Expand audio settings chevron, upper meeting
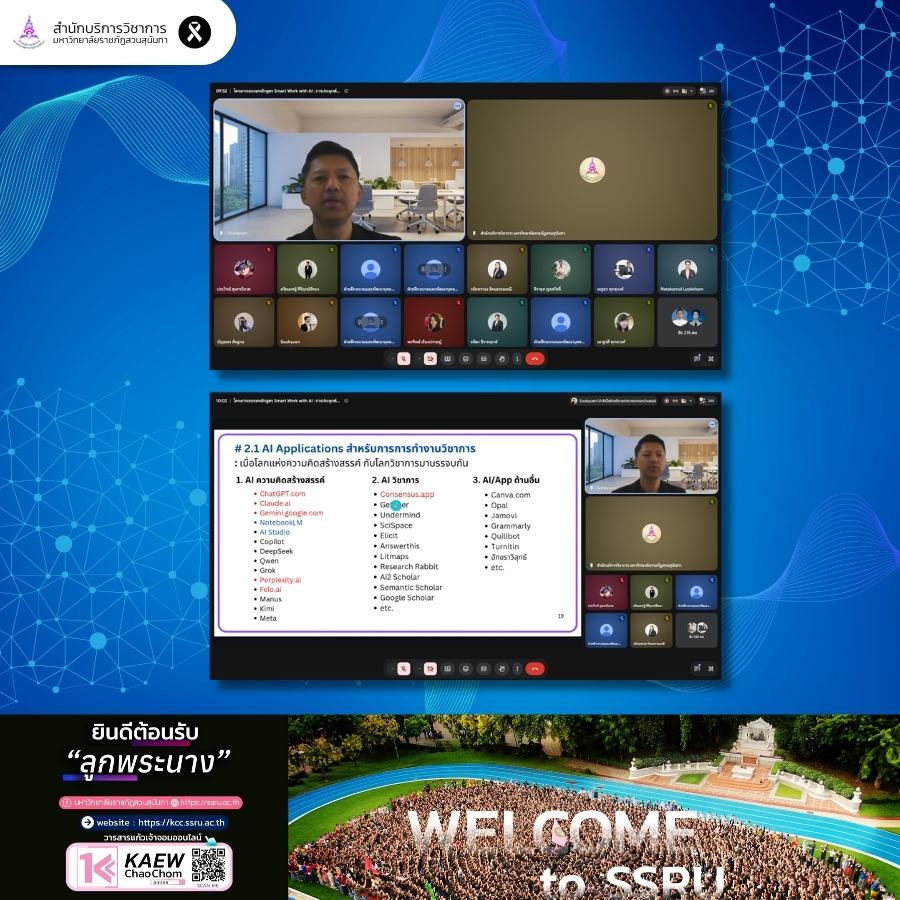Image resolution: width=900 pixels, height=900 pixels. pyautogui.click(x=393, y=359)
